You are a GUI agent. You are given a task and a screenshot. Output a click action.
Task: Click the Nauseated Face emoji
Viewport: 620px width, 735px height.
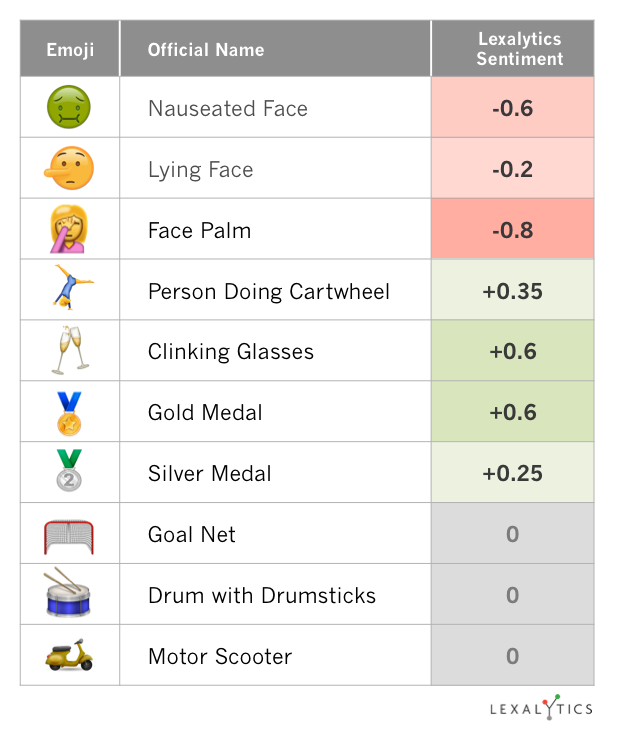[x=69, y=107]
